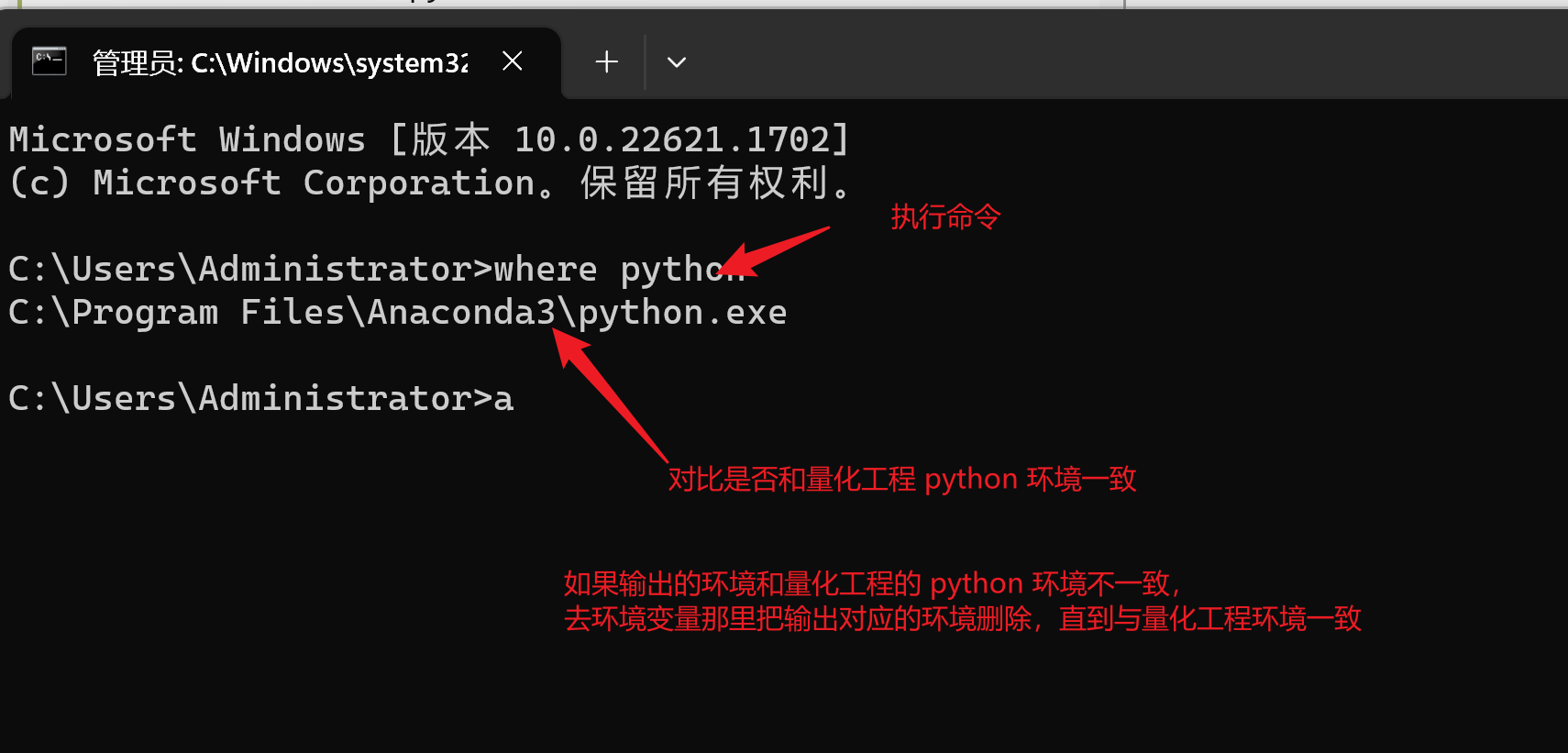
Task: Click the annotation line starting with 如果输出的环境
Action: click(x=871, y=583)
